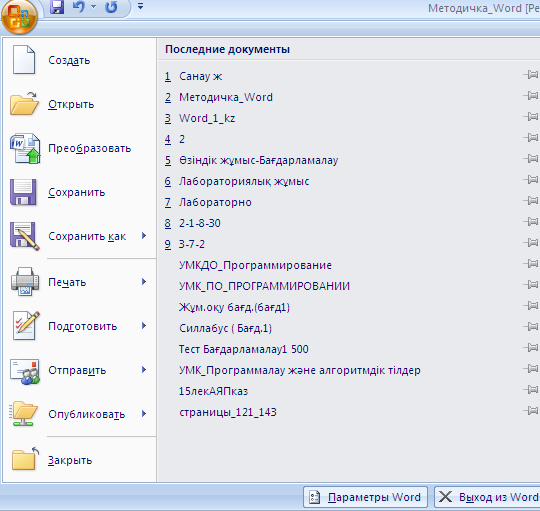This screenshot has width=540, height=511.
Task: Choose Открыть from the Office menu
Action: [80, 104]
